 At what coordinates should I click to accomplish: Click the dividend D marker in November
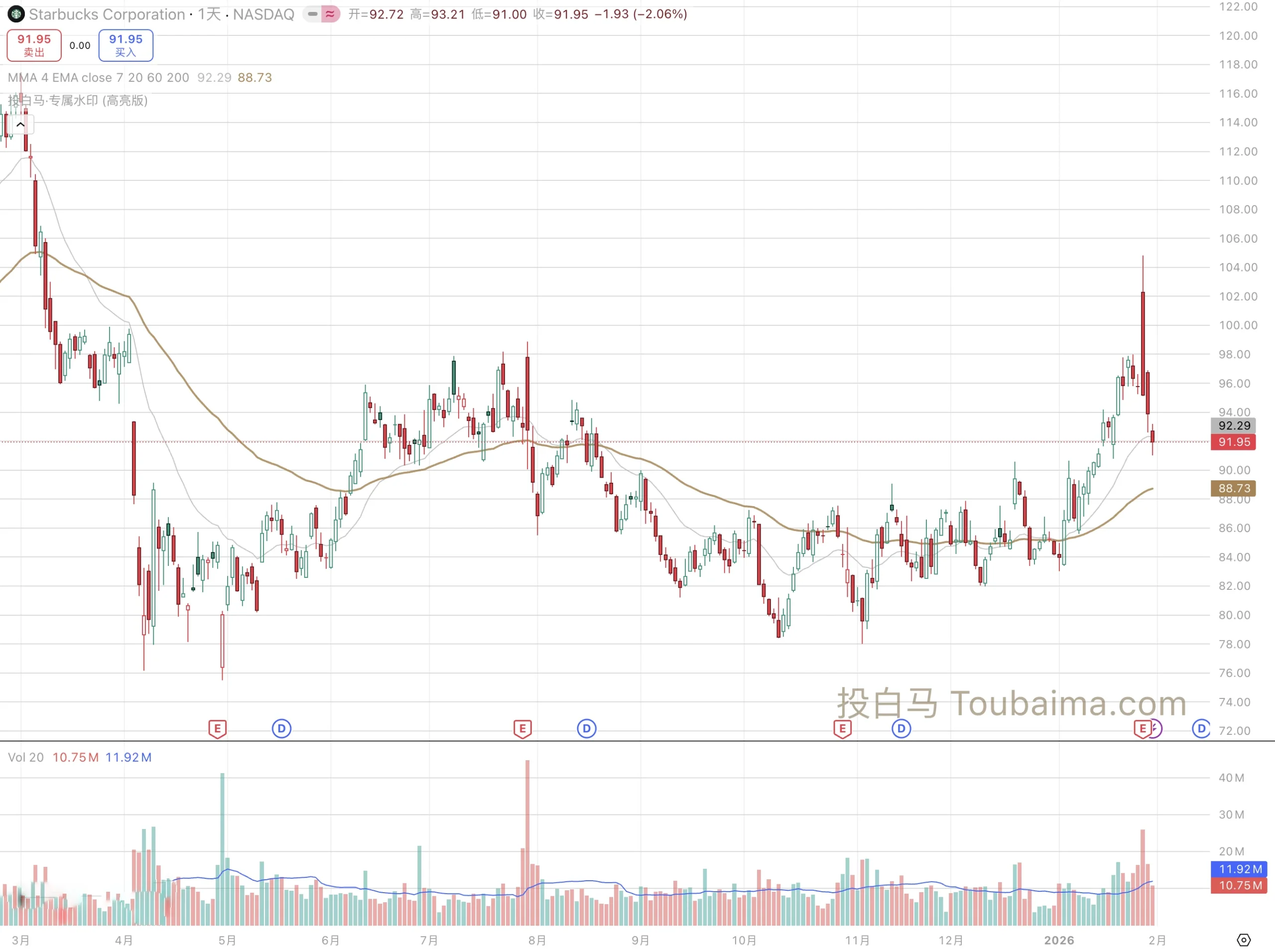coord(901,729)
